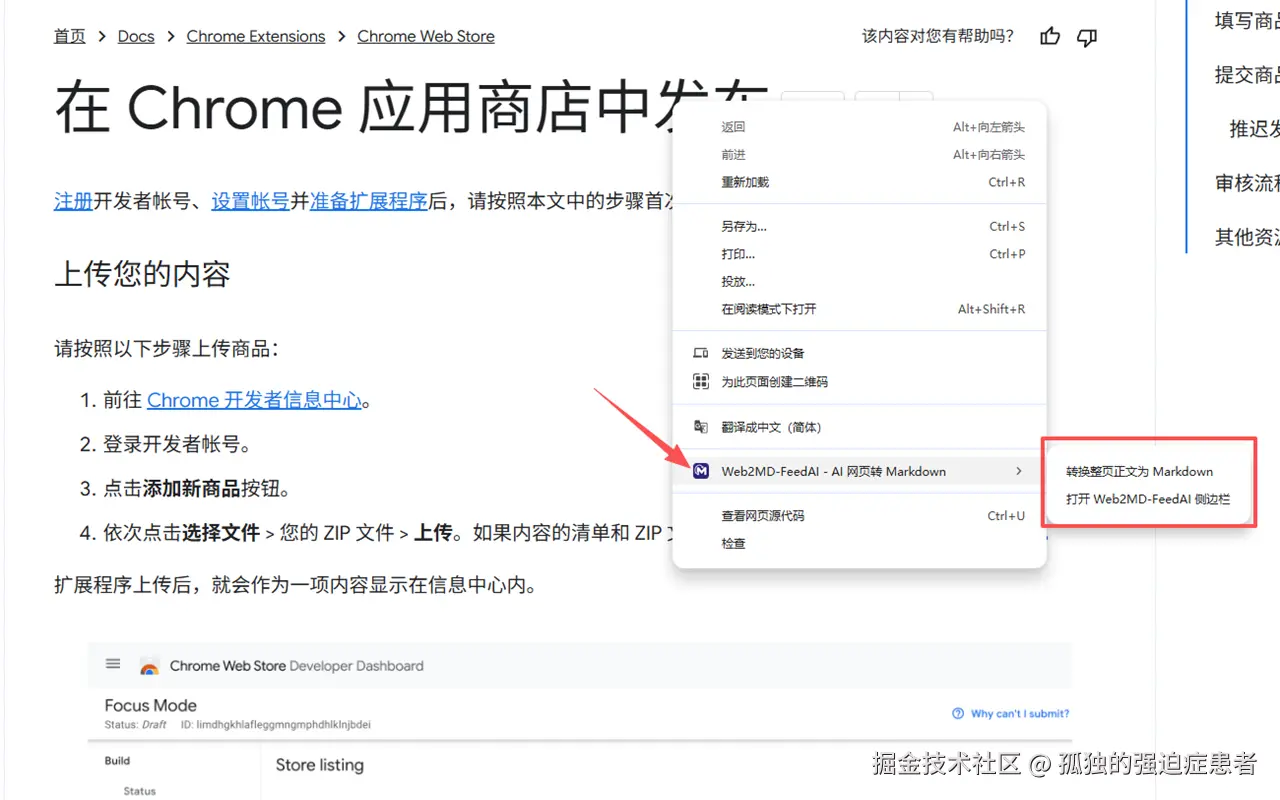This screenshot has width=1280, height=800.
Task: Choose 打开 Web2MD-FeedAI 侧边栏 submenu item
Action: click(1148, 499)
